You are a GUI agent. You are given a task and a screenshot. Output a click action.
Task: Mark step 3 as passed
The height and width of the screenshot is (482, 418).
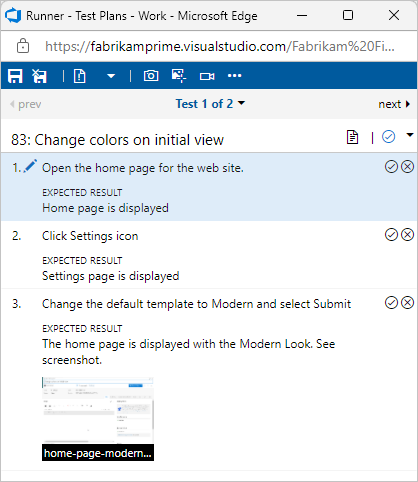click(391, 303)
